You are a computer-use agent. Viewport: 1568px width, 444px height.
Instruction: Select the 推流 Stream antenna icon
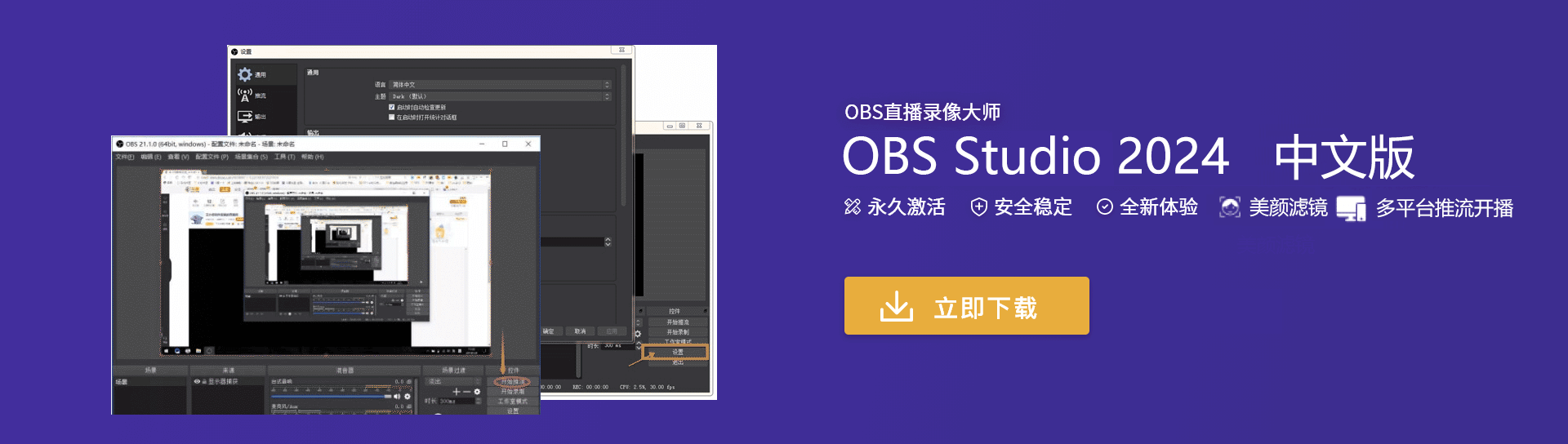(245, 95)
